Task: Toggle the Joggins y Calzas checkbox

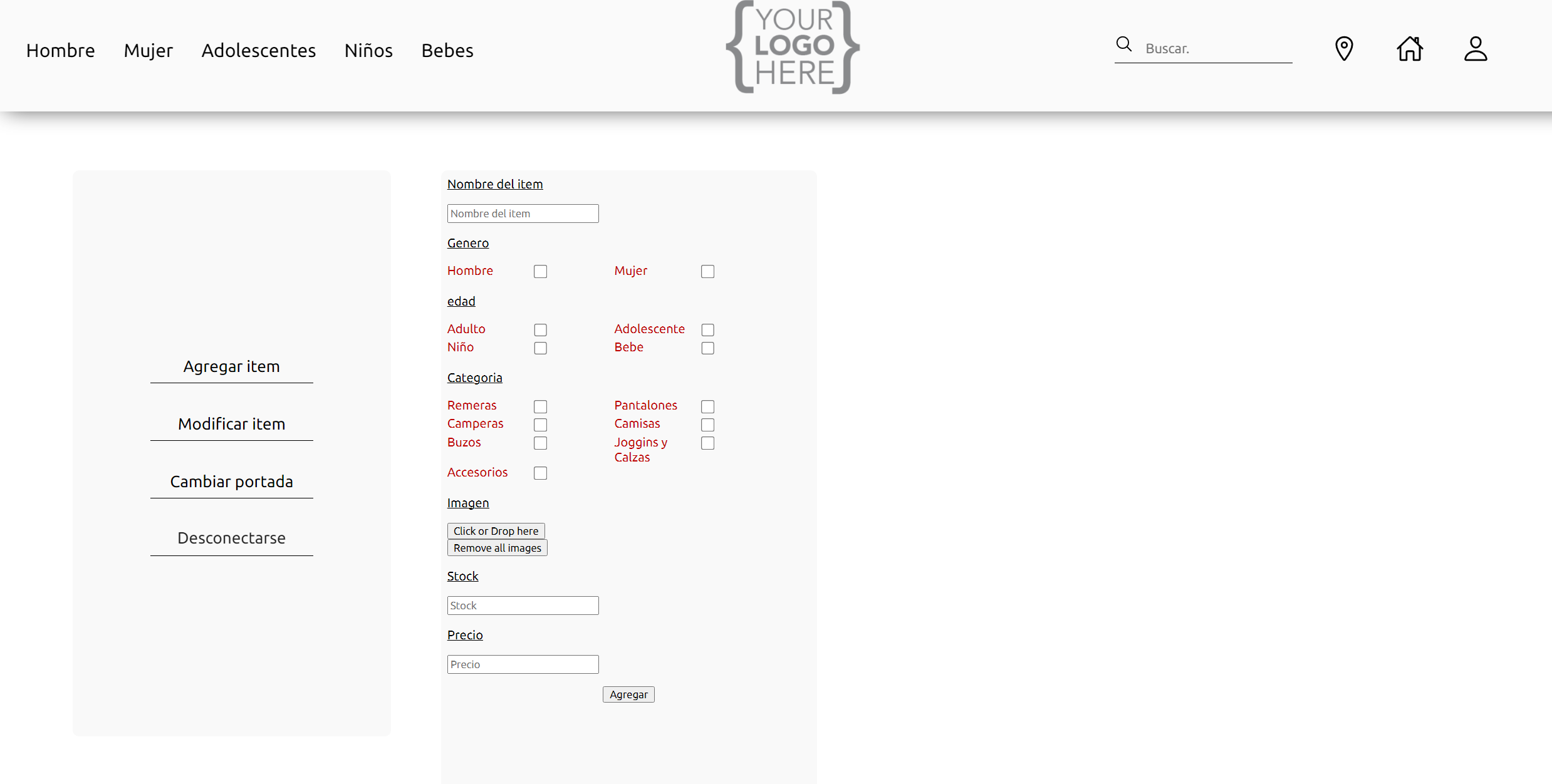Action: tap(707, 443)
